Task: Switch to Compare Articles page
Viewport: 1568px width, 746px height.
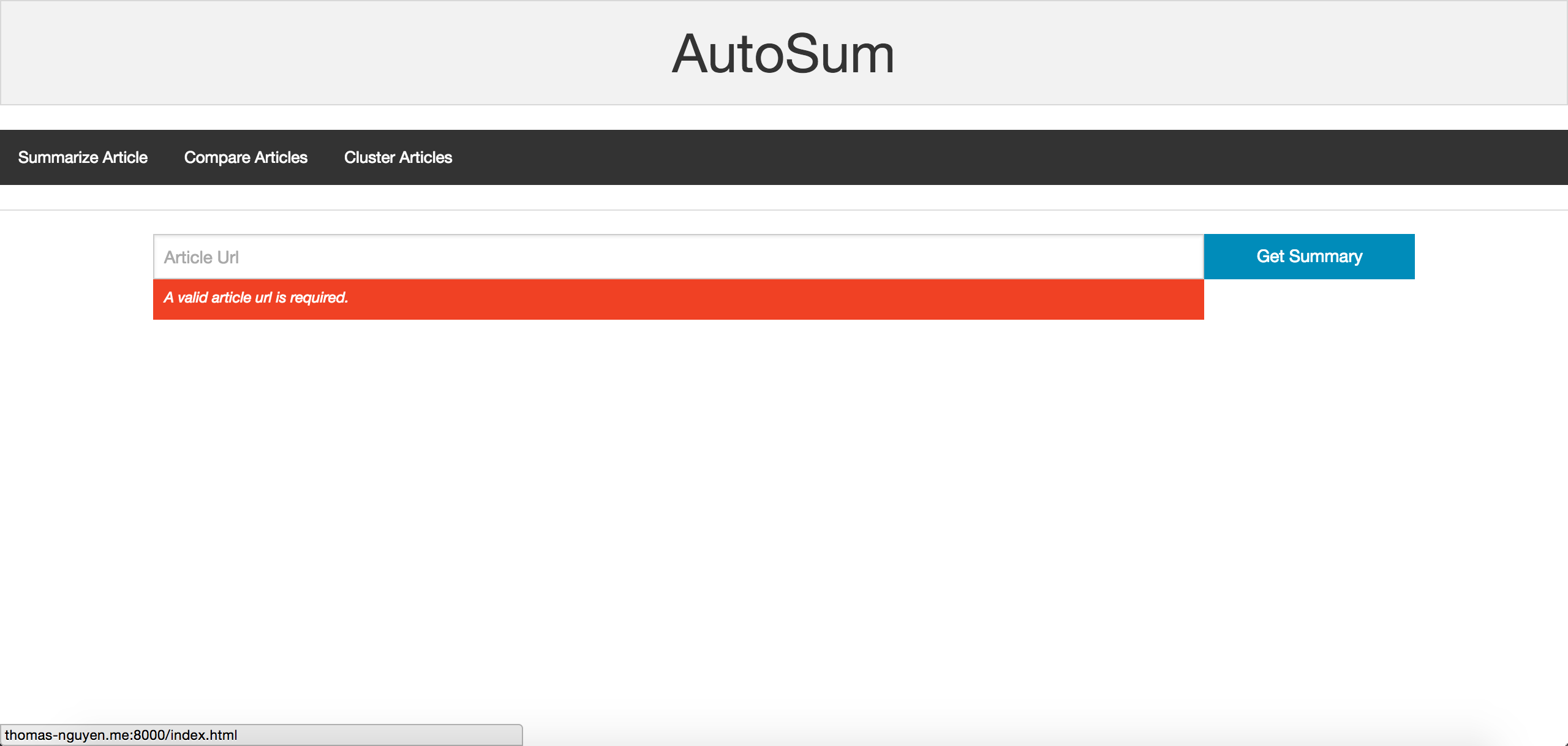Action: [x=246, y=157]
